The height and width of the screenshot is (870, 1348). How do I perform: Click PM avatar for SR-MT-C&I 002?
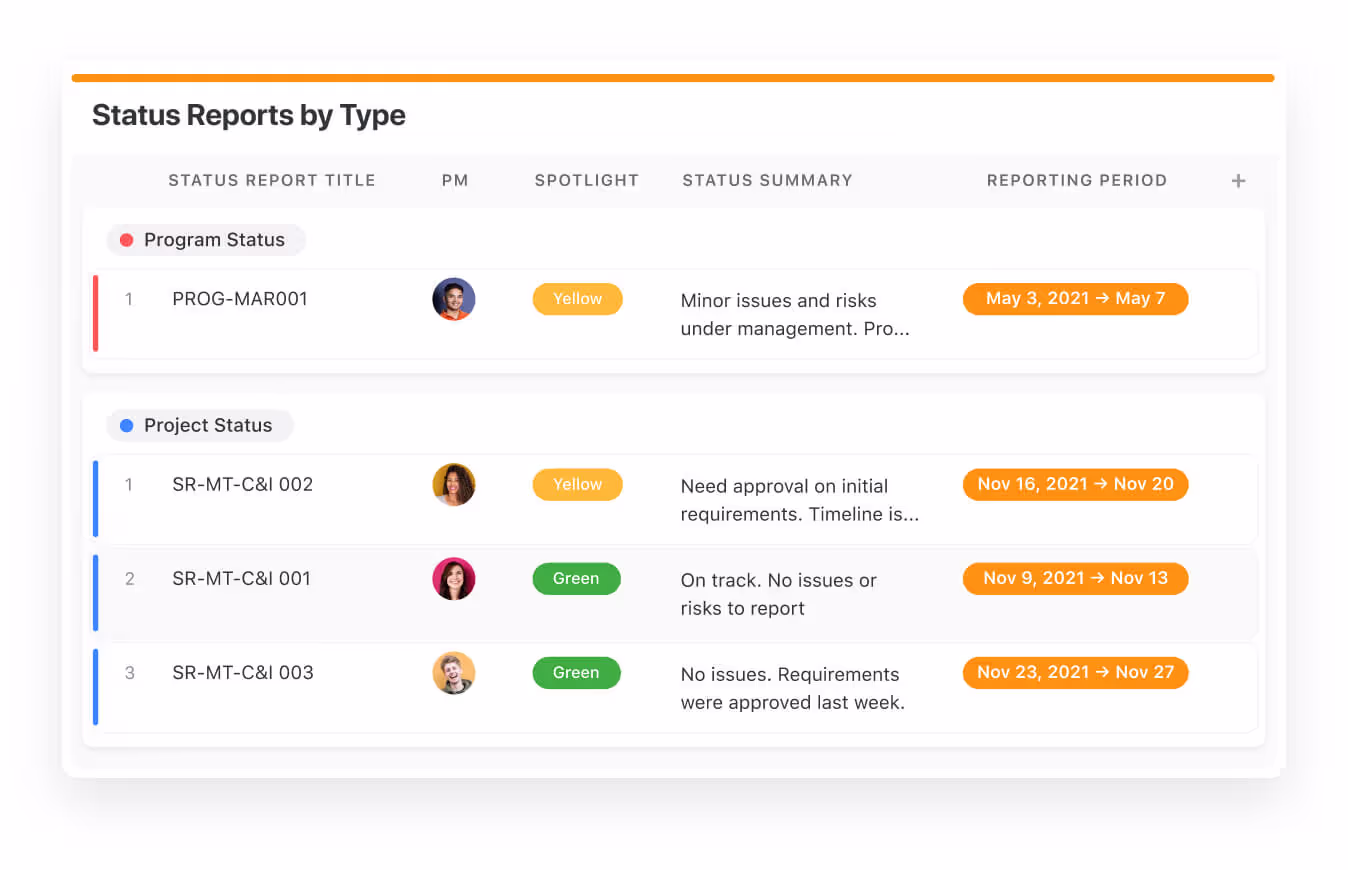click(x=453, y=485)
